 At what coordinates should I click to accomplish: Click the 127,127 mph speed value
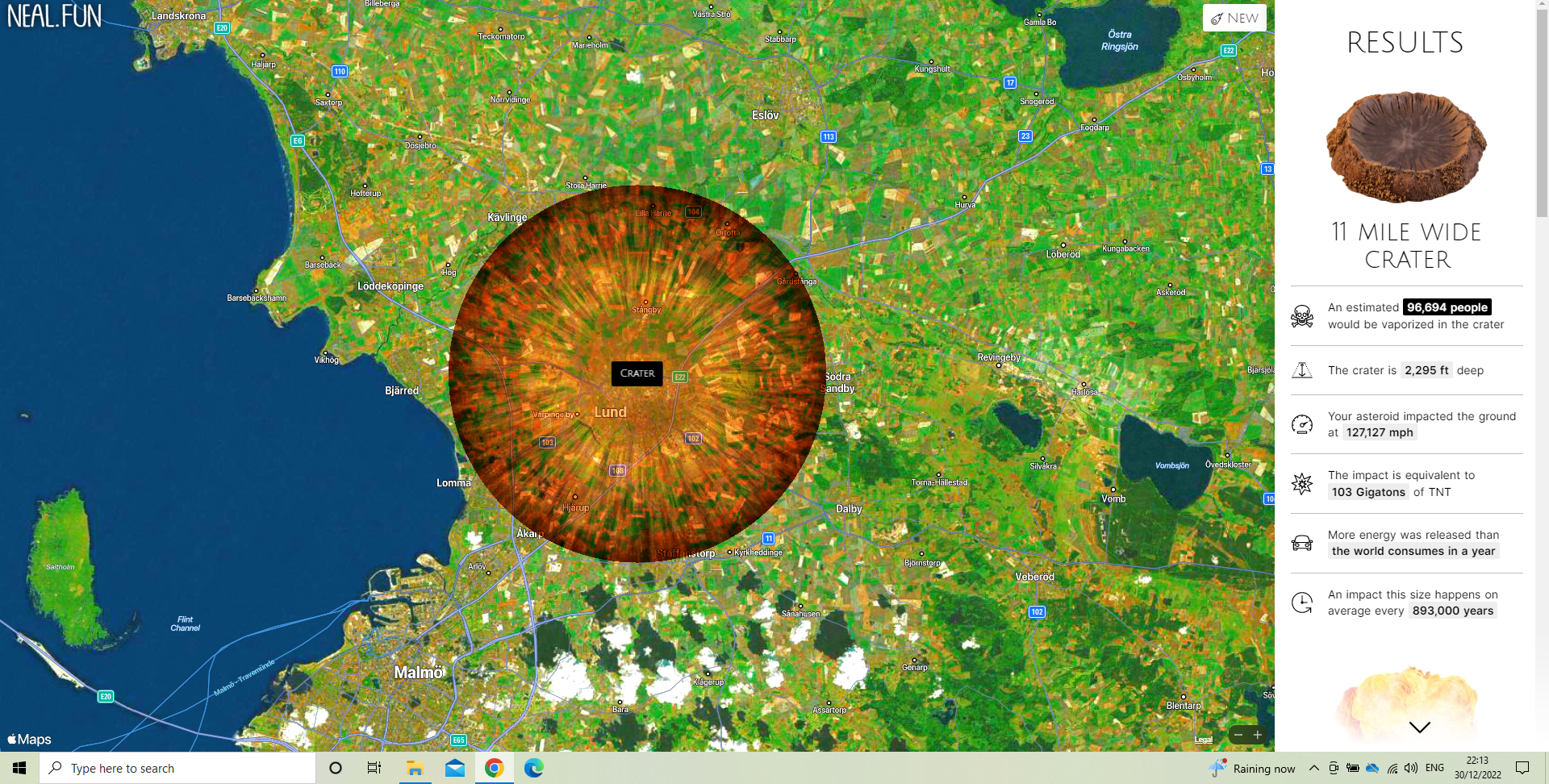[x=1380, y=432]
